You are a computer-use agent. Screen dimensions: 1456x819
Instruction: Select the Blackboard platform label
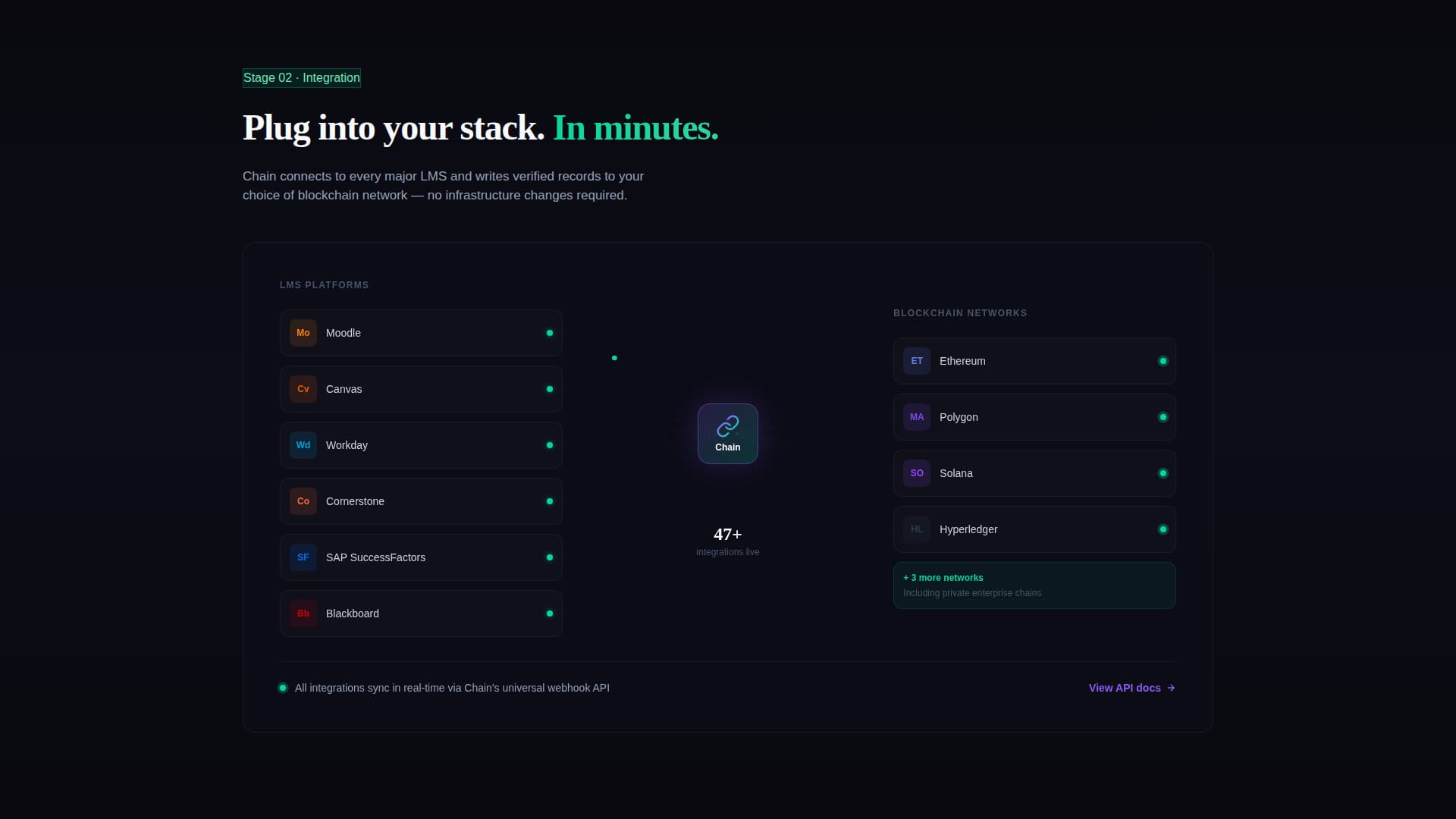[x=353, y=613]
